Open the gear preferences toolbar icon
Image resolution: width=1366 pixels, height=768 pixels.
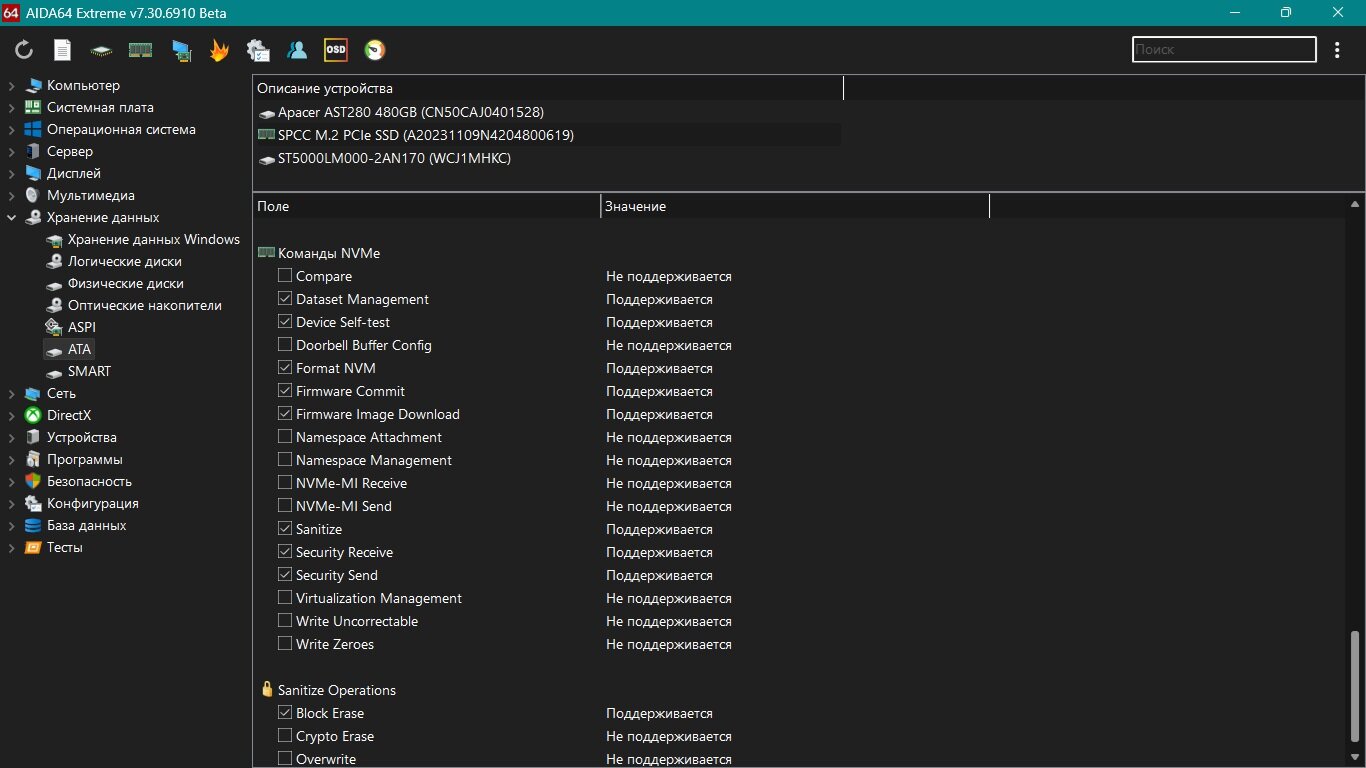point(258,50)
